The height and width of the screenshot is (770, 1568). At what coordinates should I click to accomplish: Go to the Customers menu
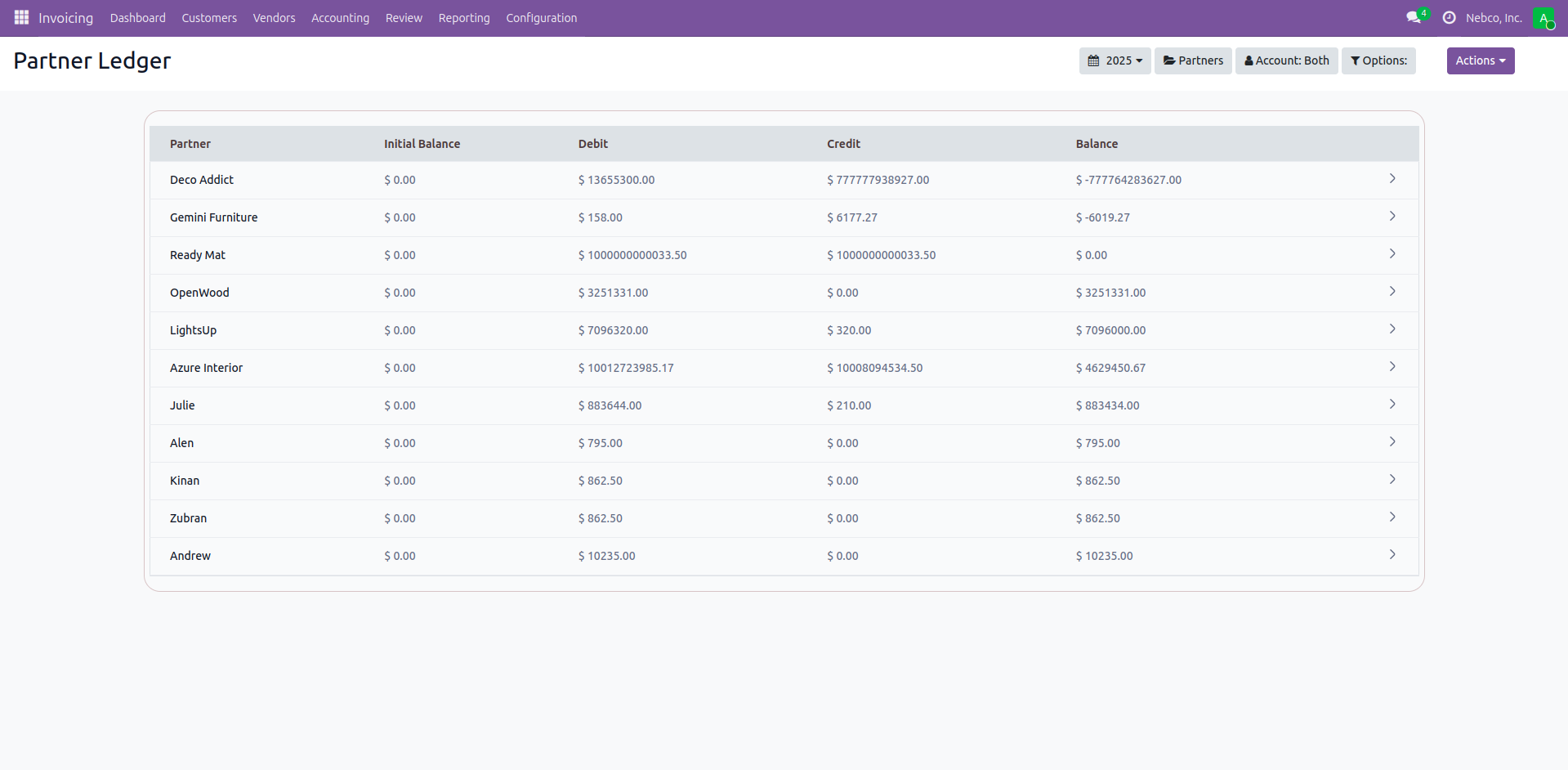coord(209,18)
